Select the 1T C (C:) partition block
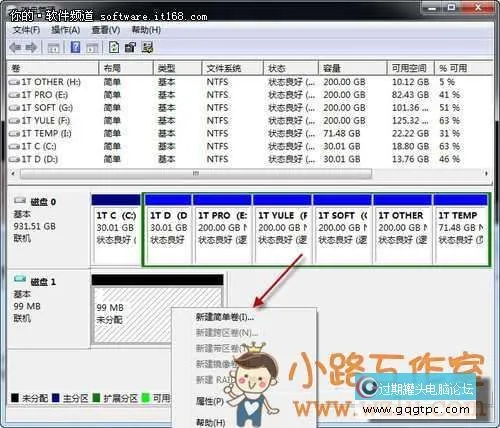 (x=116, y=229)
